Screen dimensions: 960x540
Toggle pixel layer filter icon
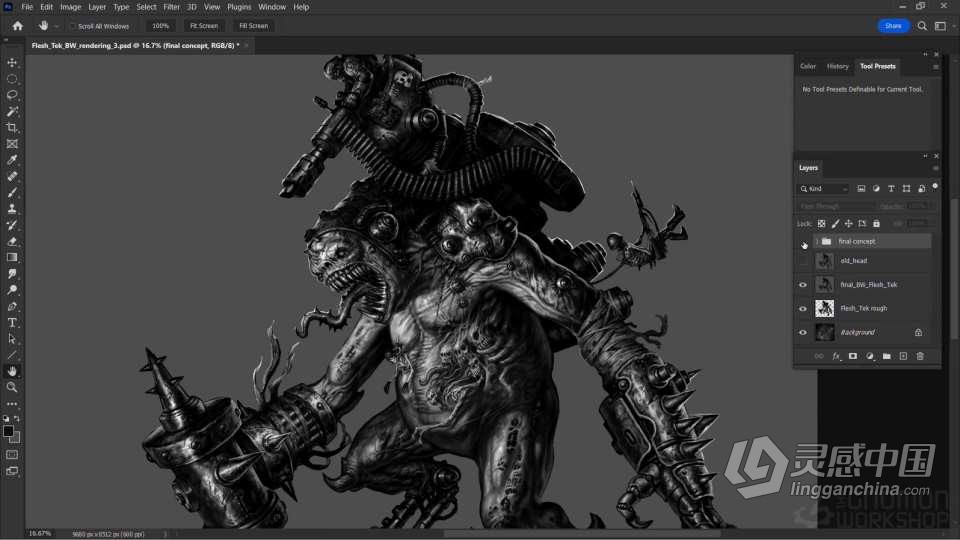click(x=861, y=189)
